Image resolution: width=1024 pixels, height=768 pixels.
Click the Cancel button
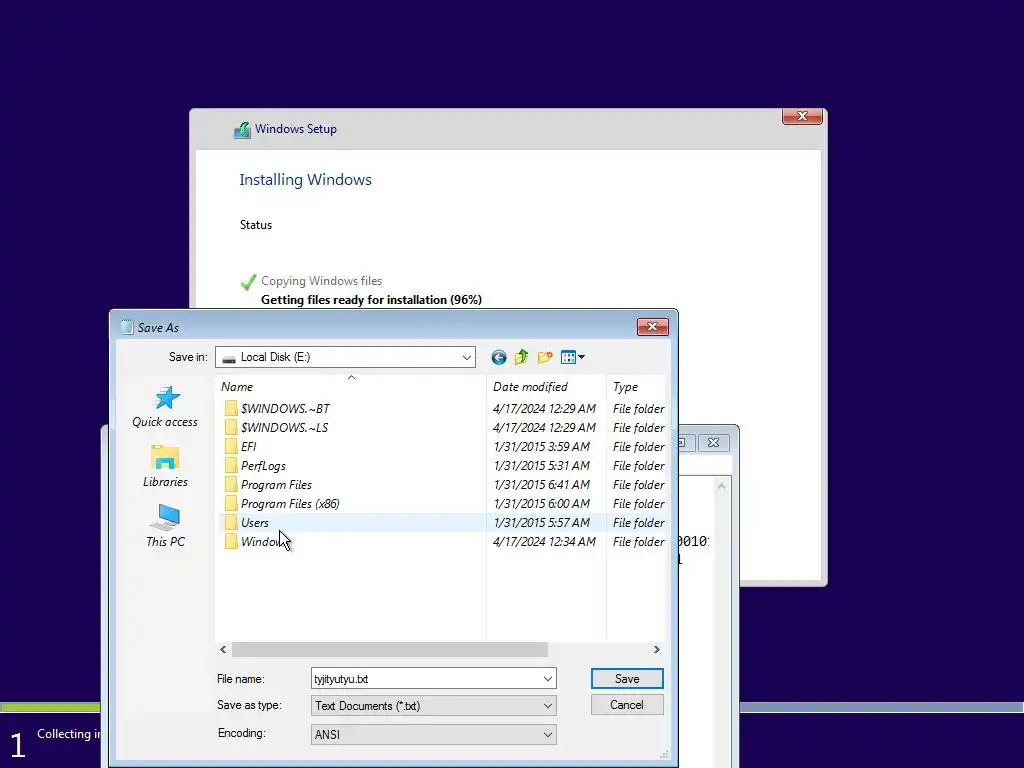[627, 705]
